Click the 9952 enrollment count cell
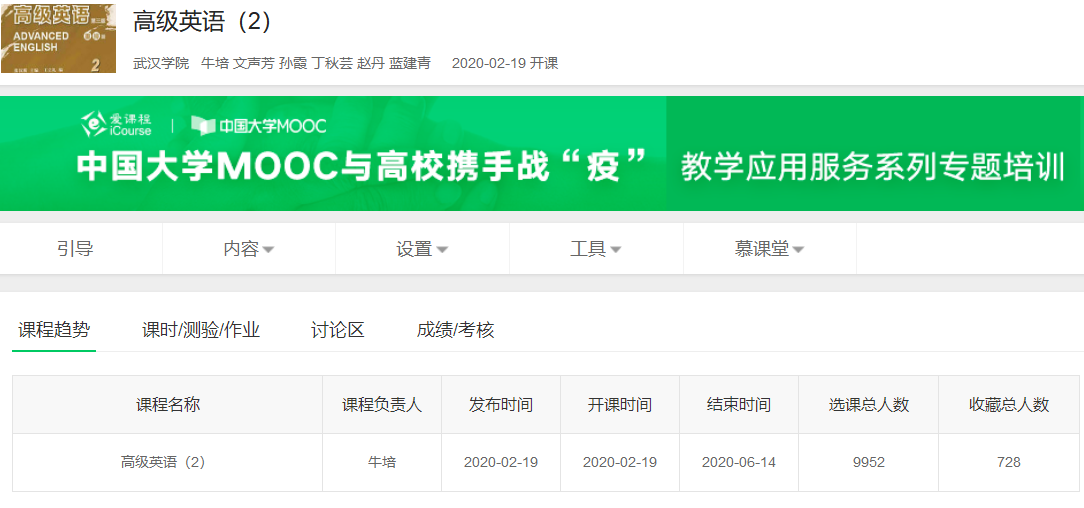Image resolution: width=1084 pixels, height=508 pixels. pyautogui.click(x=869, y=462)
